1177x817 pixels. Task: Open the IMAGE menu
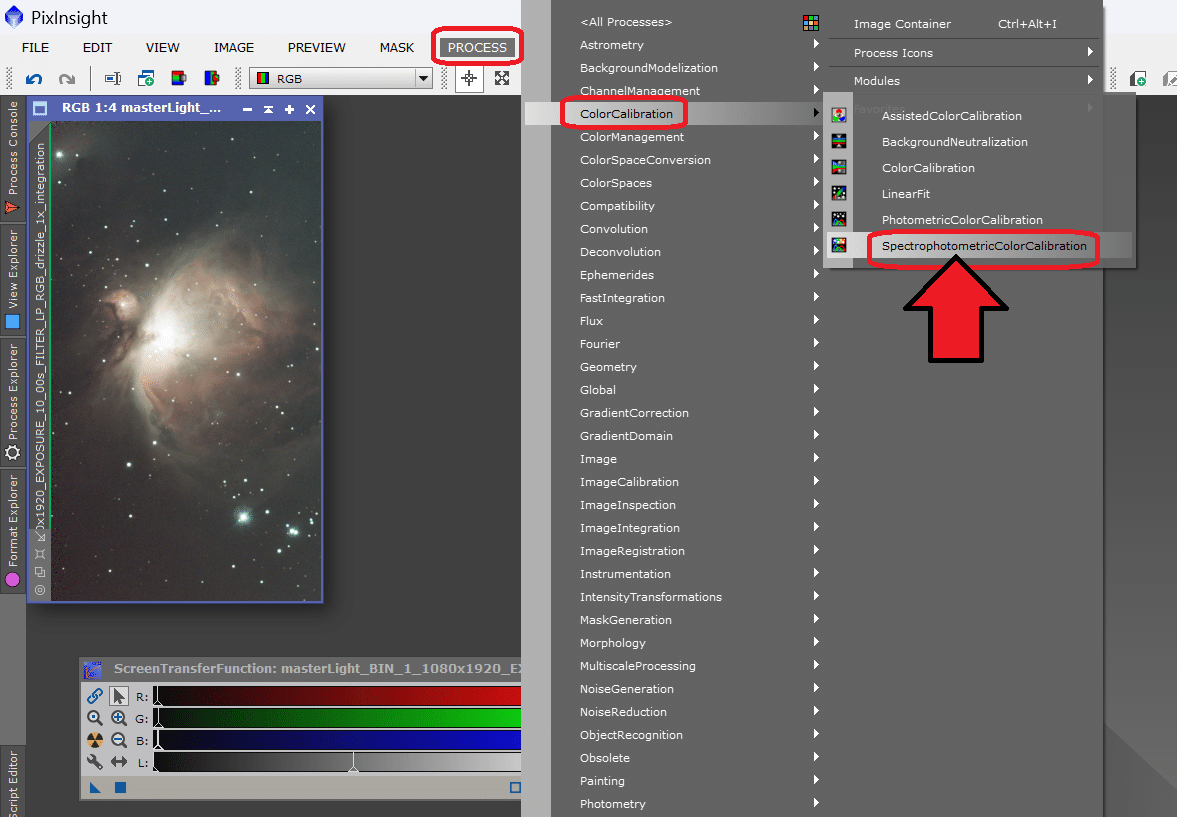[x=233, y=47]
